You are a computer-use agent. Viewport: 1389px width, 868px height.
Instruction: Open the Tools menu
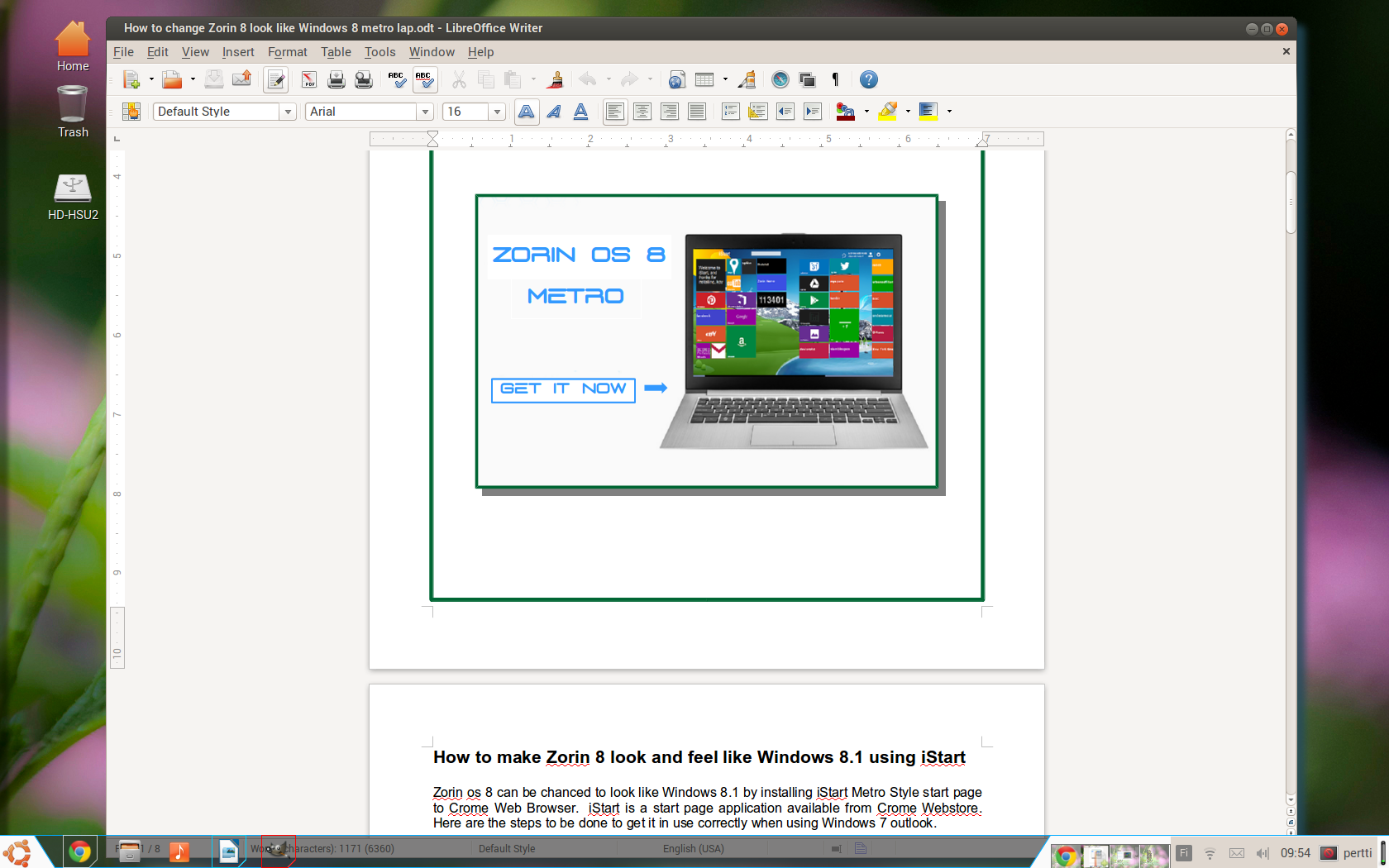379,52
